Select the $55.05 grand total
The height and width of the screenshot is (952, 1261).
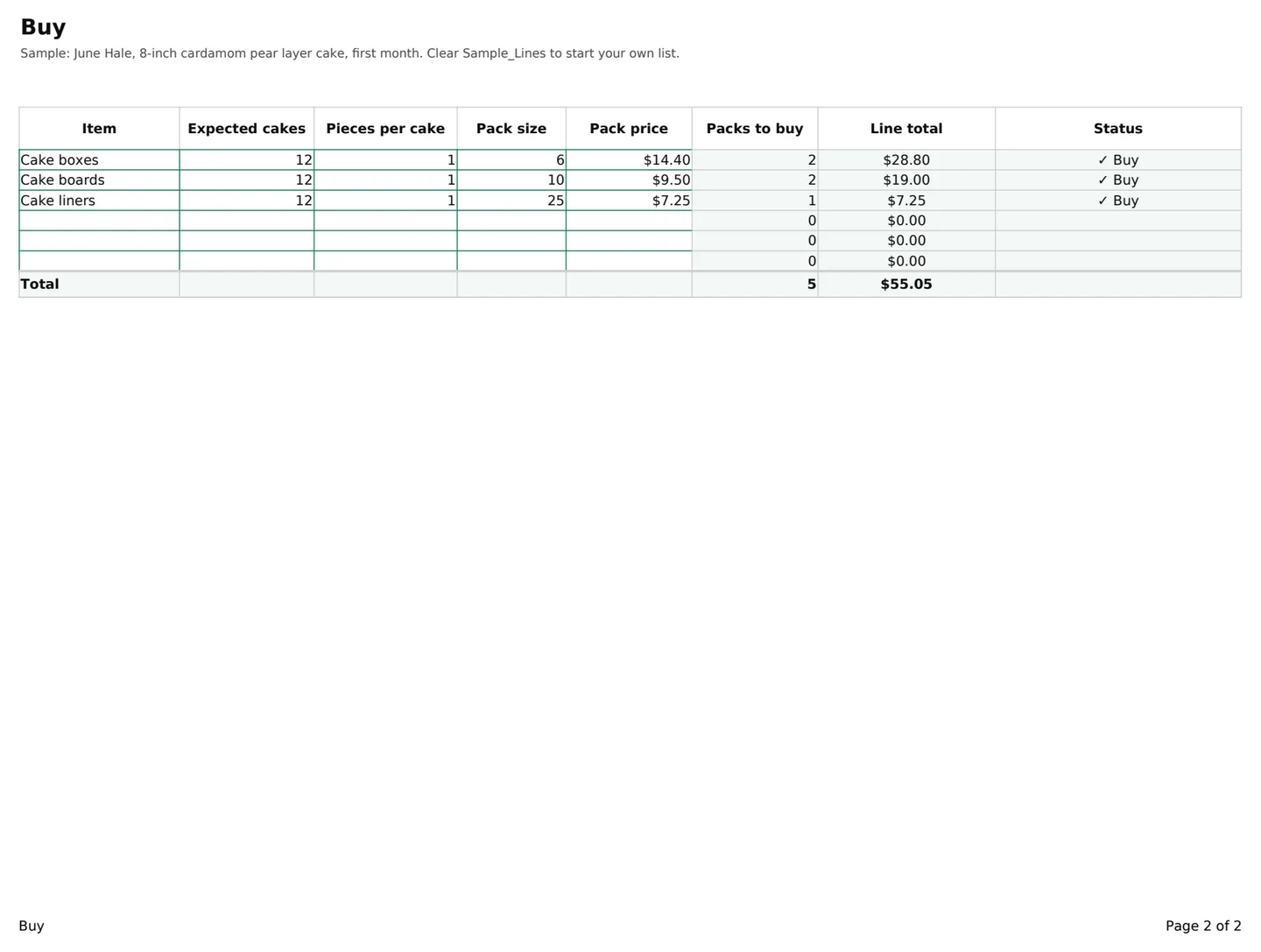[x=906, y=285]
